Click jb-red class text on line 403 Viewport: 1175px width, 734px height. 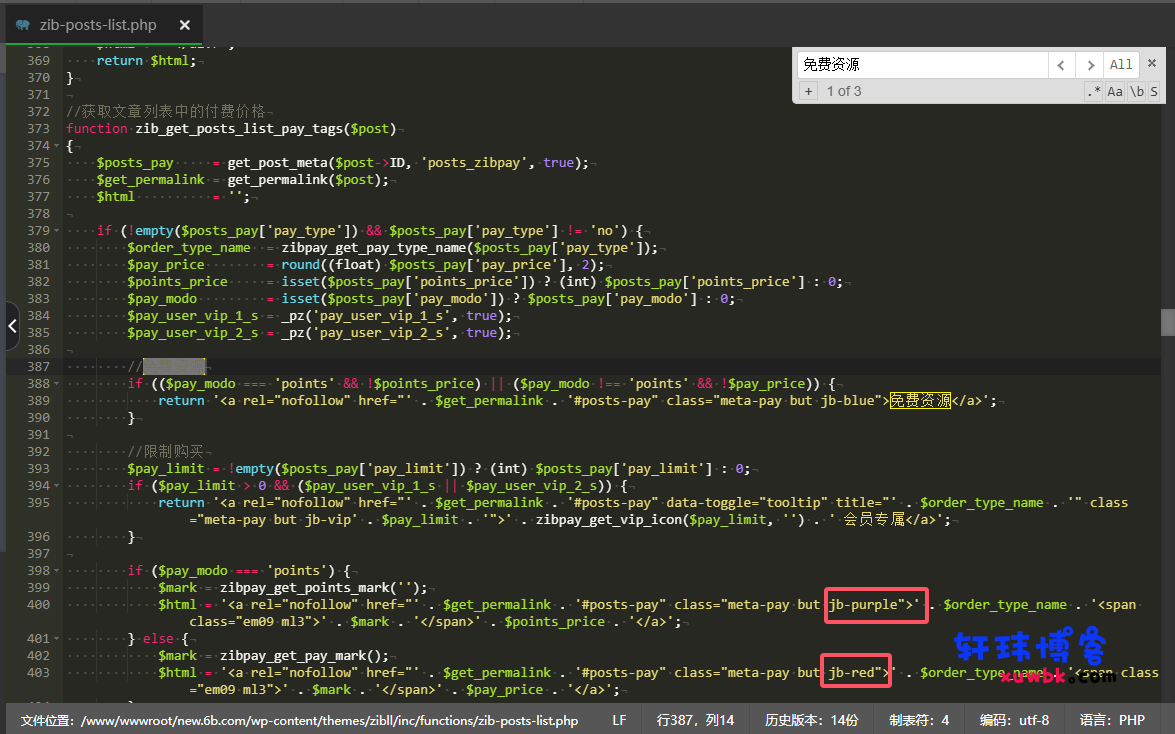point(852,673)
